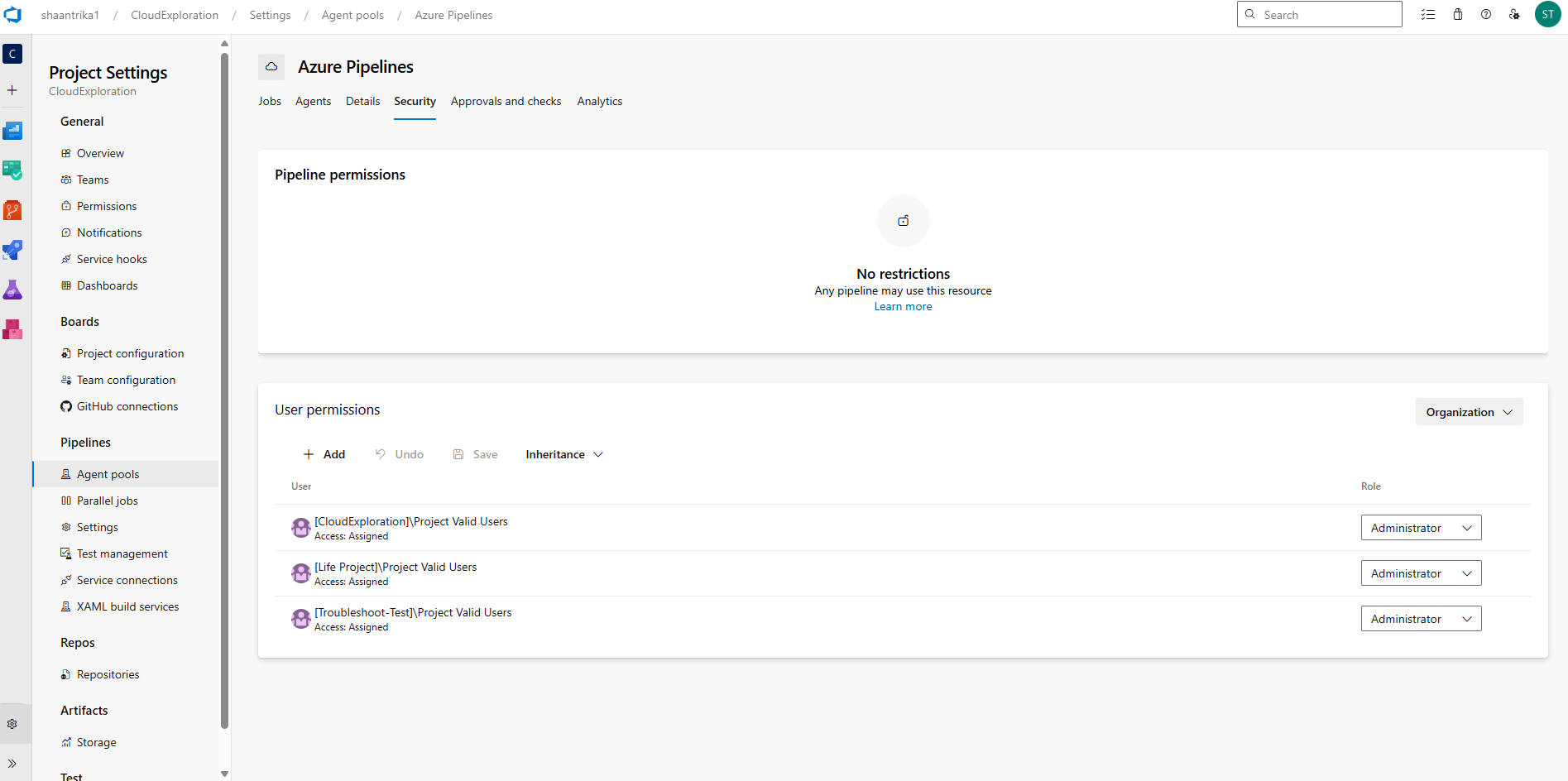Open the Overview hub icon in left rail

click(x=12, y=130)
